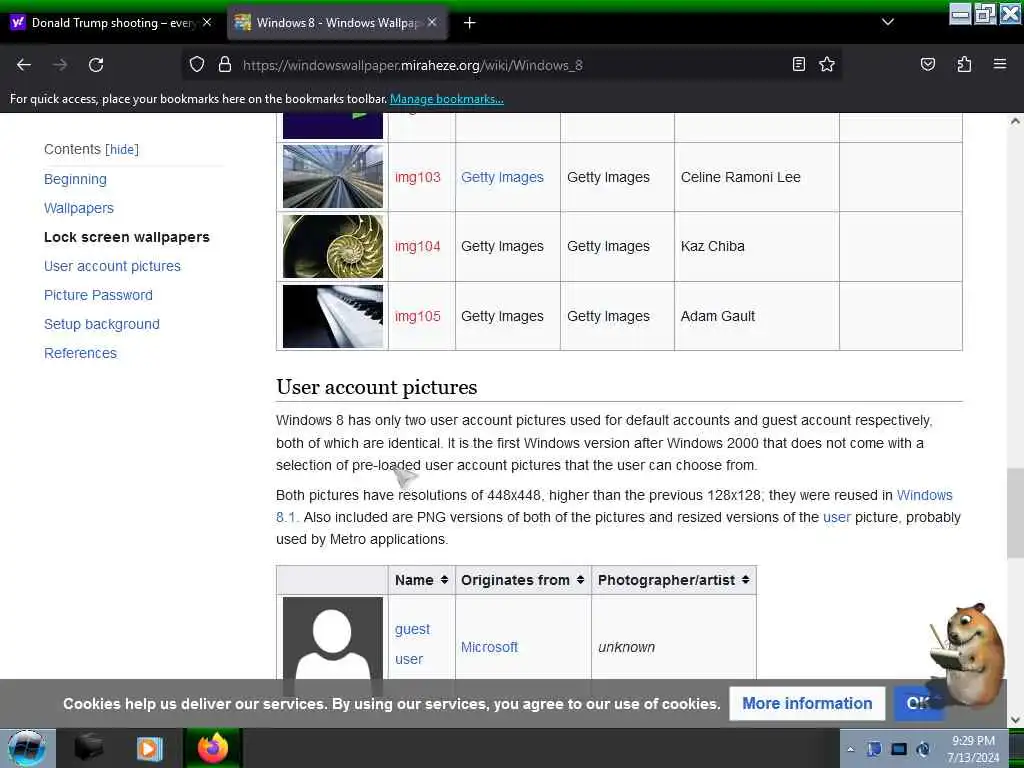The width and height of the screenshot is (1024, 768).
Task: Open the img105 piano keys thumbnail
Action: [x=333, y=316]
